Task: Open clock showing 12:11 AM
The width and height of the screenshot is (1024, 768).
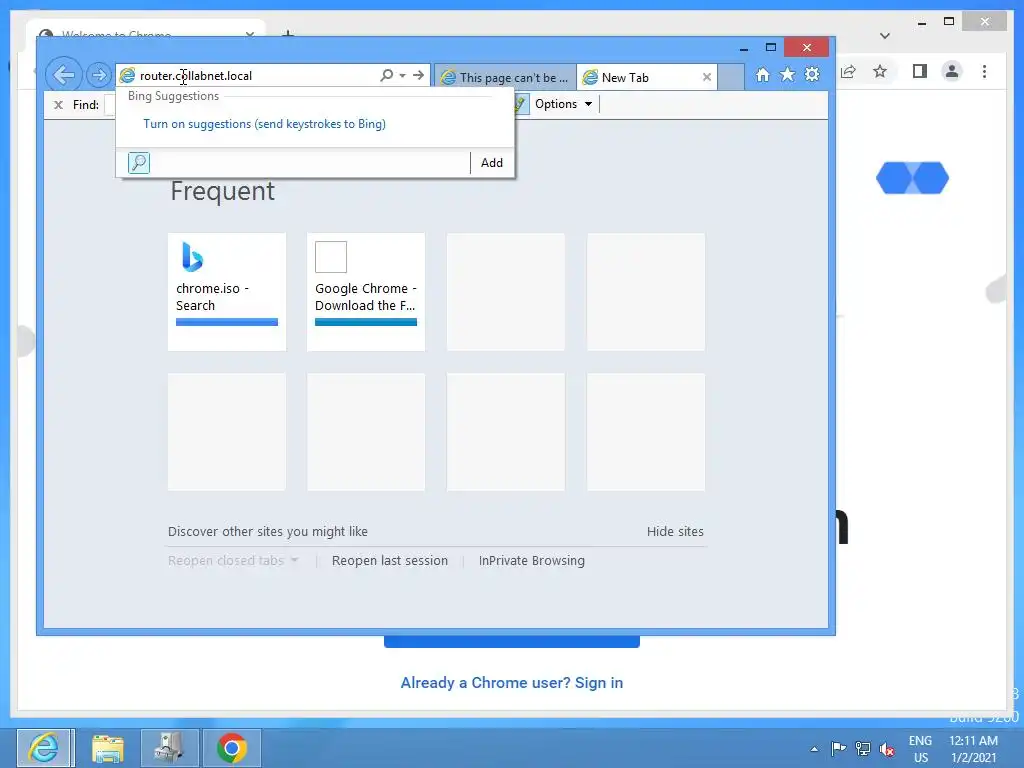Action: point(974,749)
